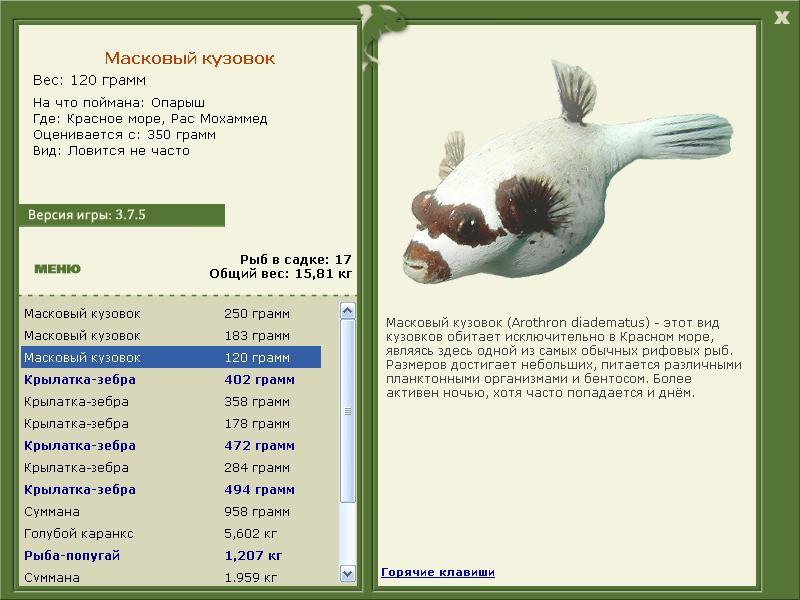This screenshot has height=600, width=800.
Task: Click the scroll up arrow of fish list
Action: tap(347, 311)
